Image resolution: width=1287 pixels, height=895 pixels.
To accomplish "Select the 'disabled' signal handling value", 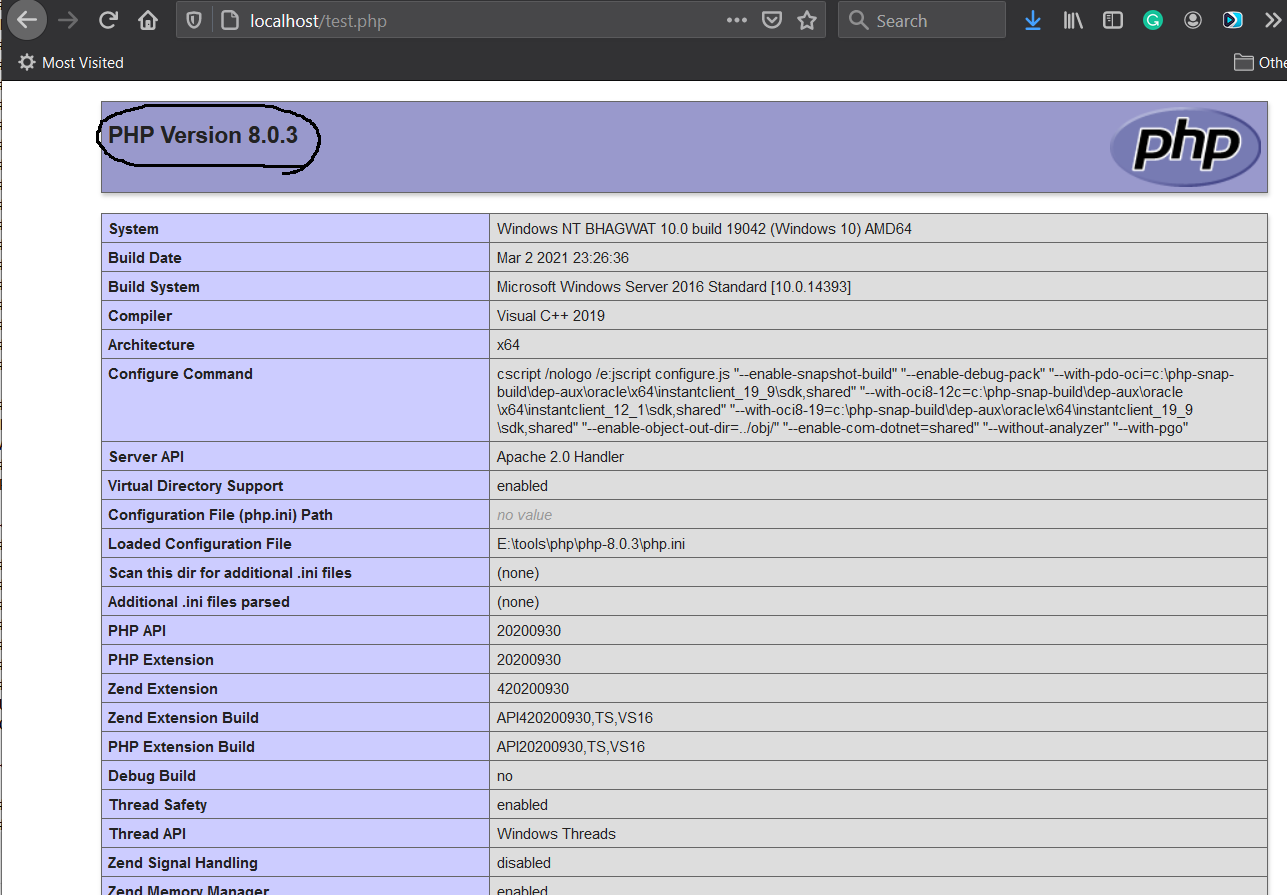I will 524,863.
